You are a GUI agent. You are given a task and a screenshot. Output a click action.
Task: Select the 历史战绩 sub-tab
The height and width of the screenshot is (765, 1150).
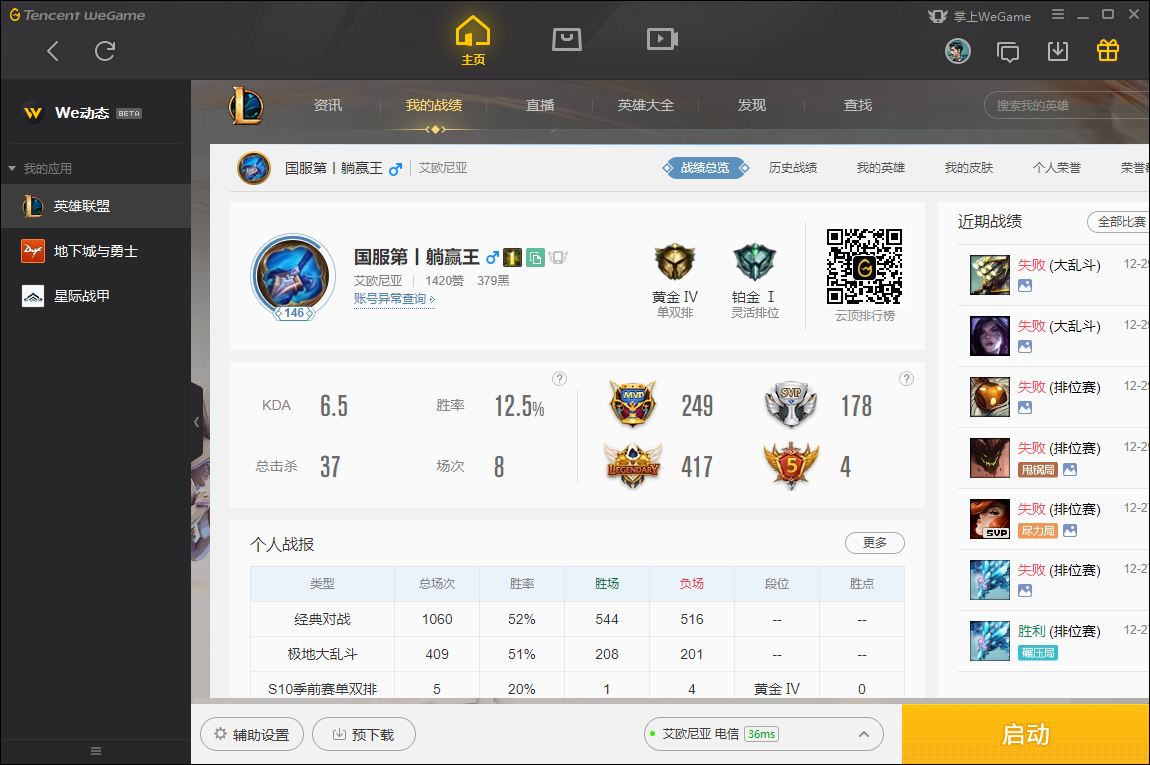793,168
